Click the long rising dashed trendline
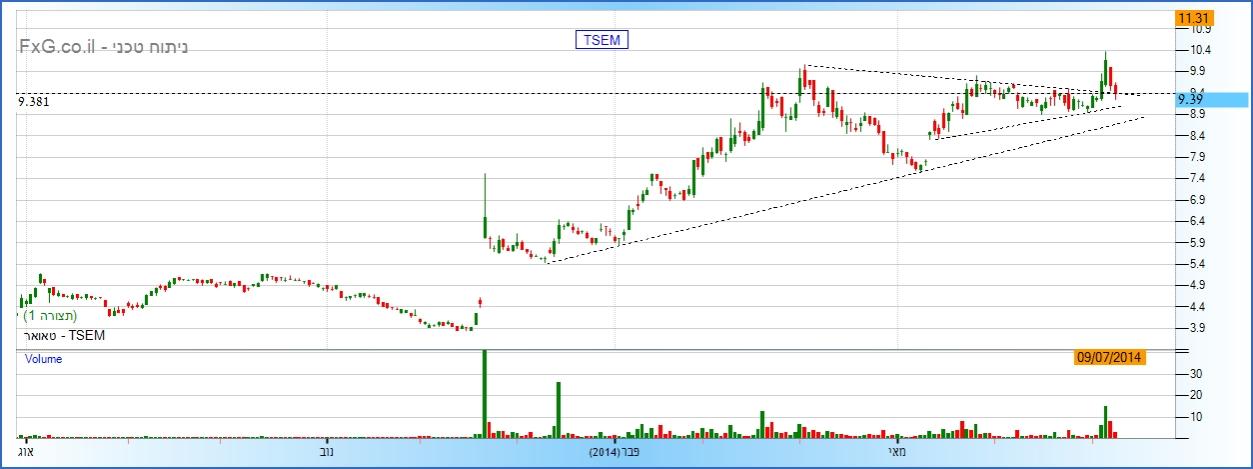 800,198
